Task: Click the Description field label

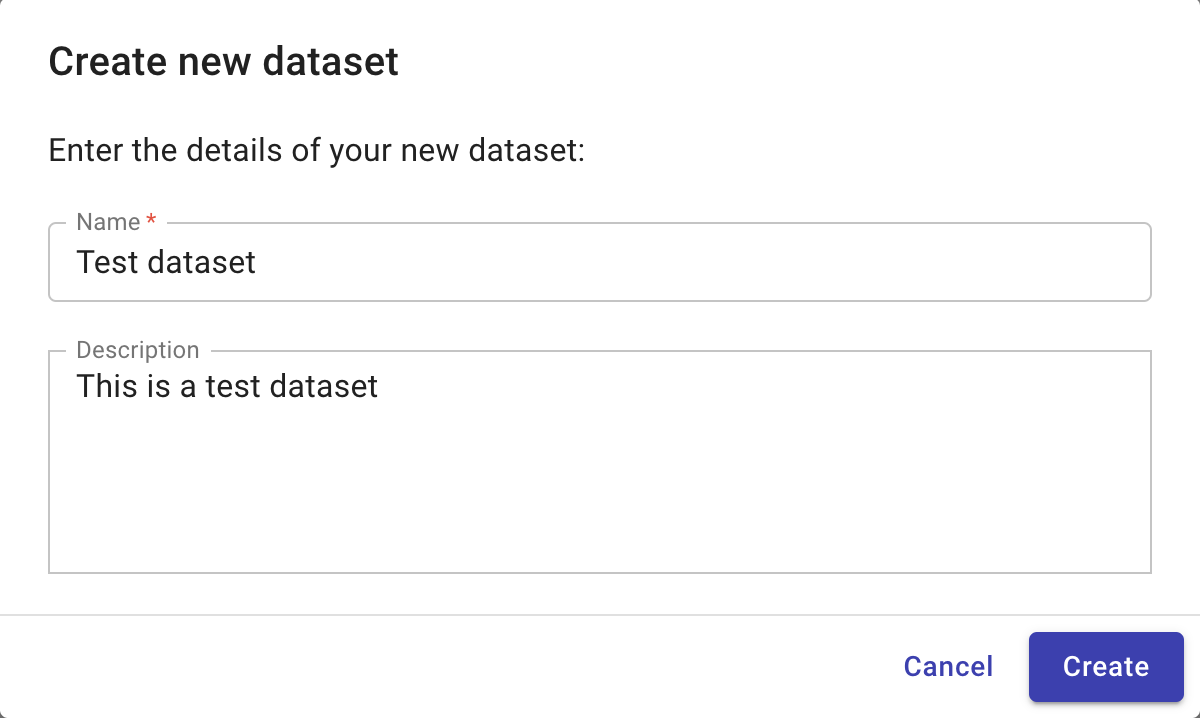Action: pyautogui.click(x=138, y=350)
